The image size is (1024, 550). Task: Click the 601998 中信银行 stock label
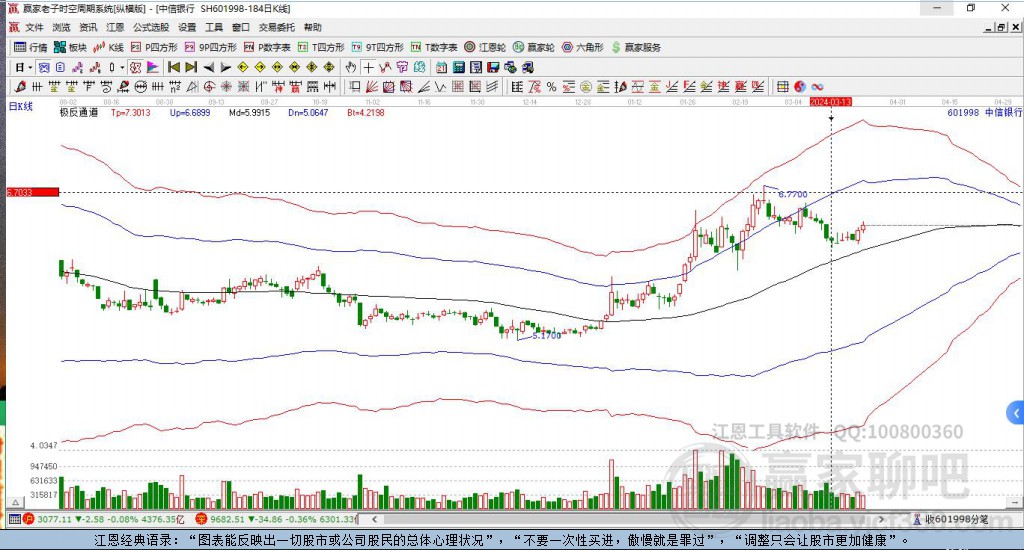(x=984, y=112)
